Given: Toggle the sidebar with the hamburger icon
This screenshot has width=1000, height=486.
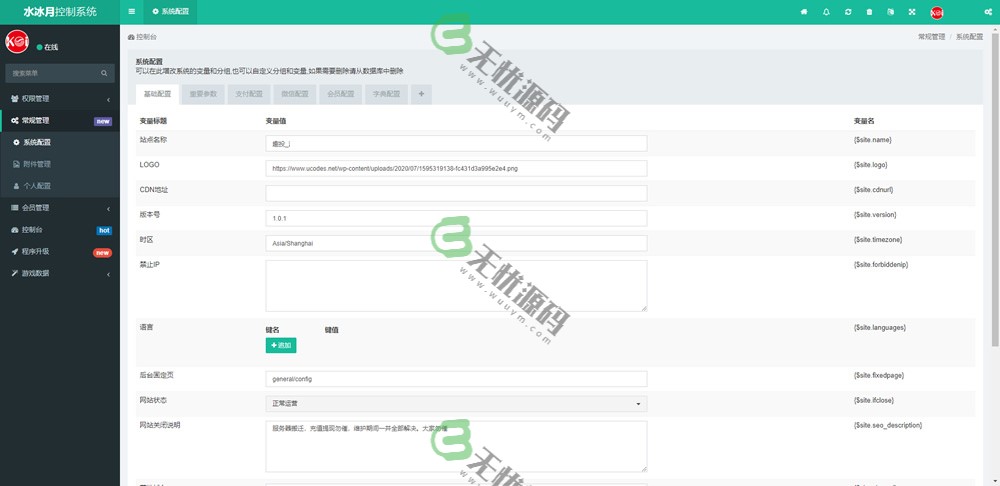Looking at the screenshot, I should click(x=132, y=12).
